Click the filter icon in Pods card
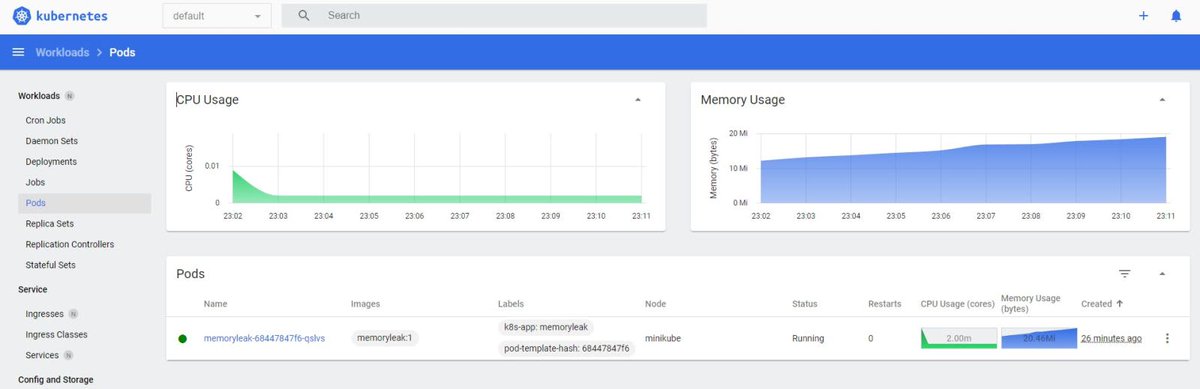The image size is (1200, 389). pyautogui.click(x=1125, y=273)
